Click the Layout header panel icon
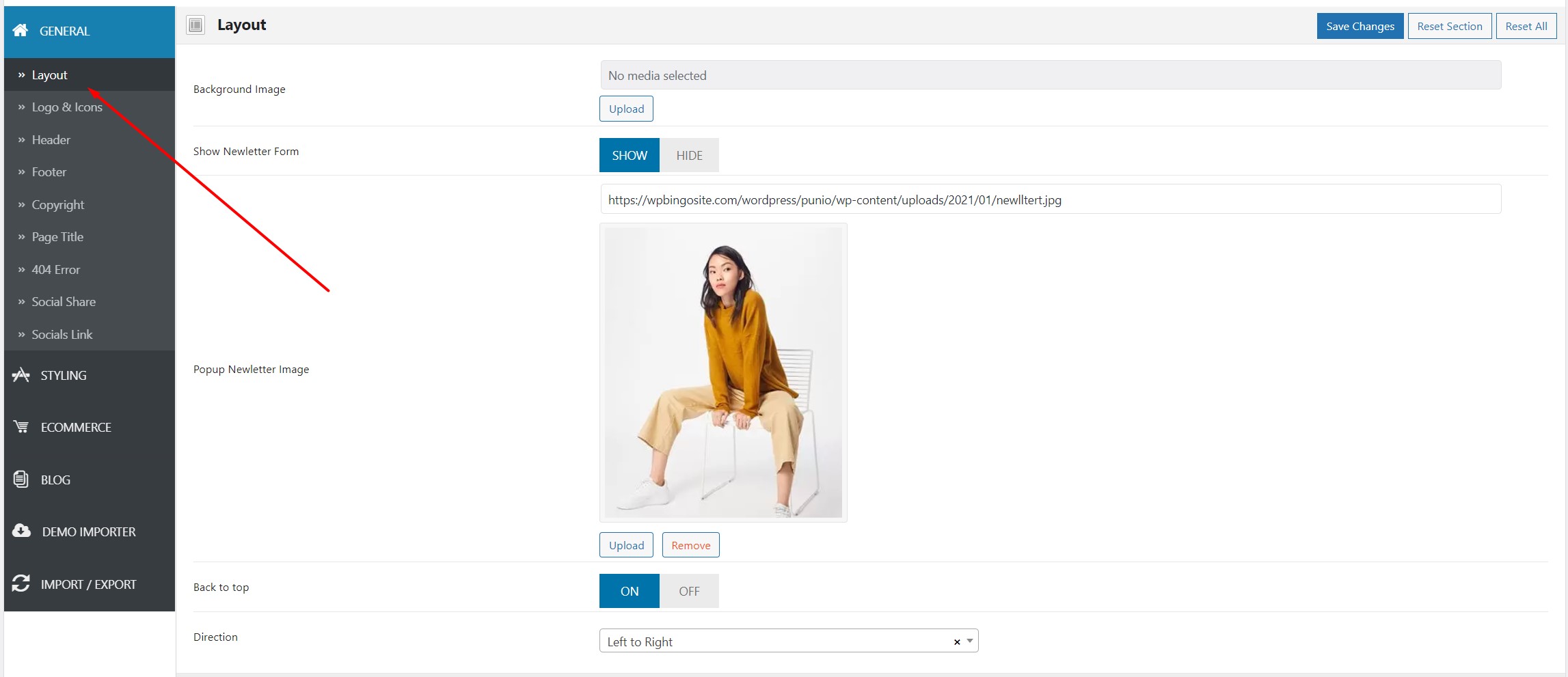 point(195,25)
